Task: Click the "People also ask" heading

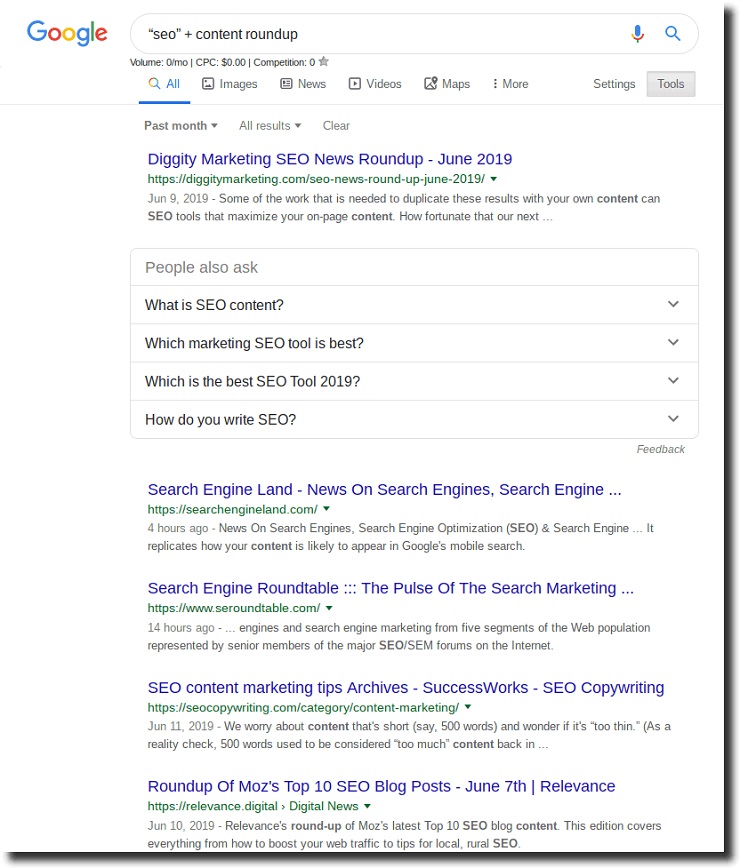Action: coord(201,267)
